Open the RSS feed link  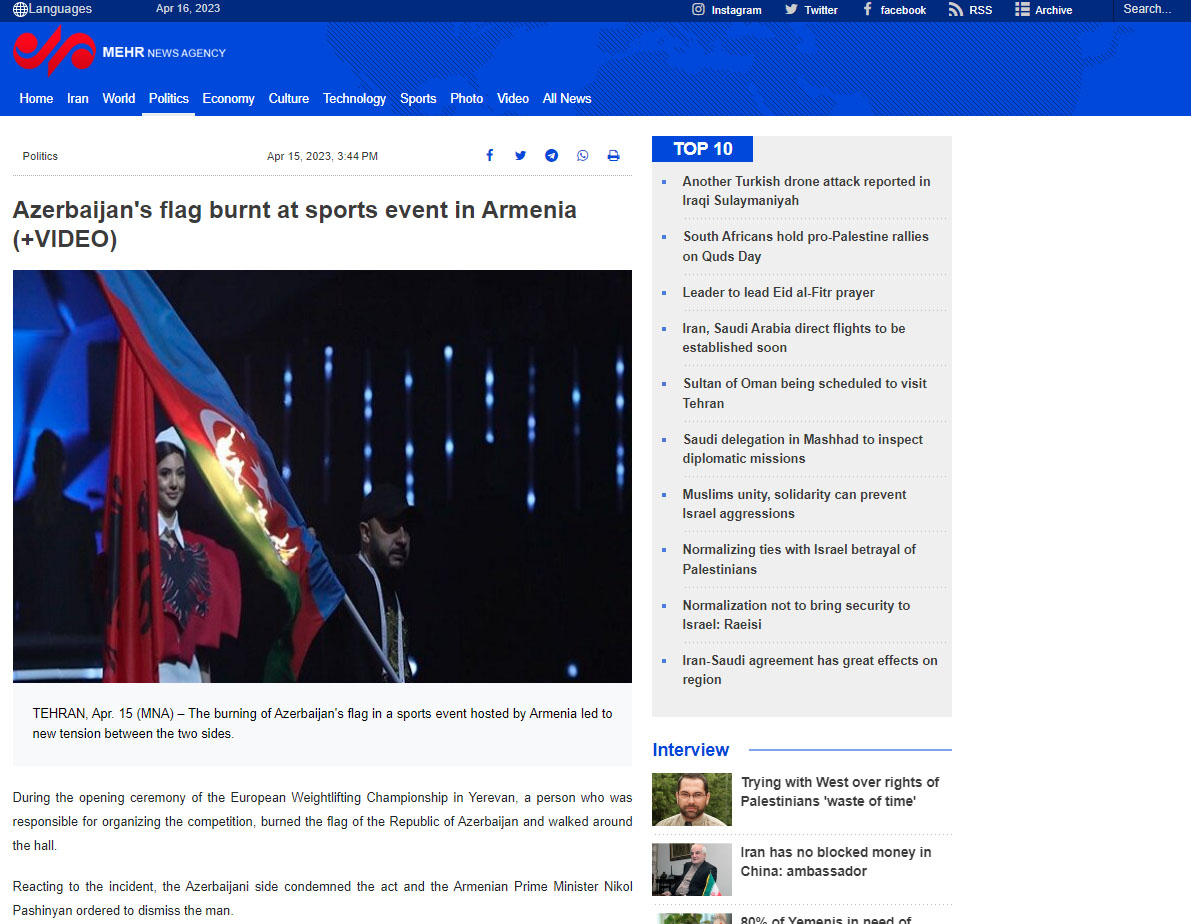970,10
